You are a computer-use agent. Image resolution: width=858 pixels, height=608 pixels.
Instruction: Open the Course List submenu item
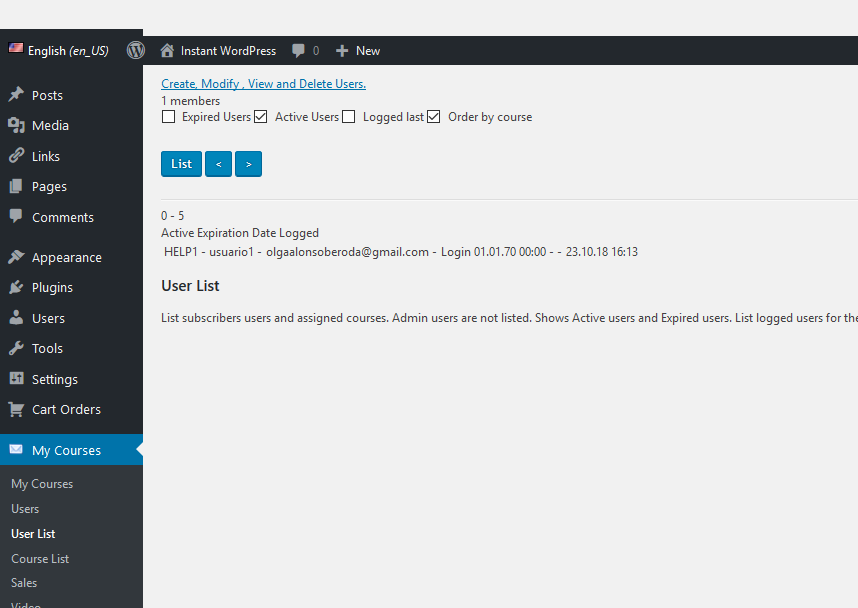tap(40, 559)
